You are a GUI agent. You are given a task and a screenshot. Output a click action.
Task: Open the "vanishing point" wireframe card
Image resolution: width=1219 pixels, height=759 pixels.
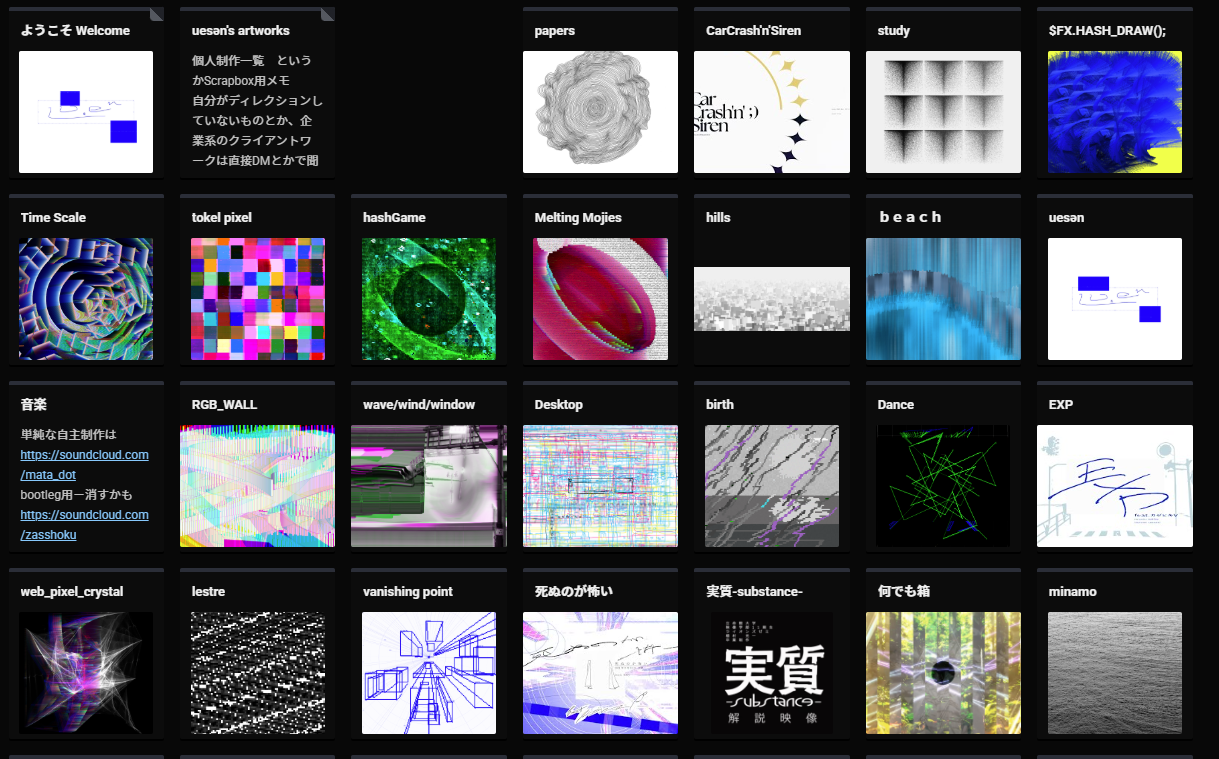pos(428,673)
